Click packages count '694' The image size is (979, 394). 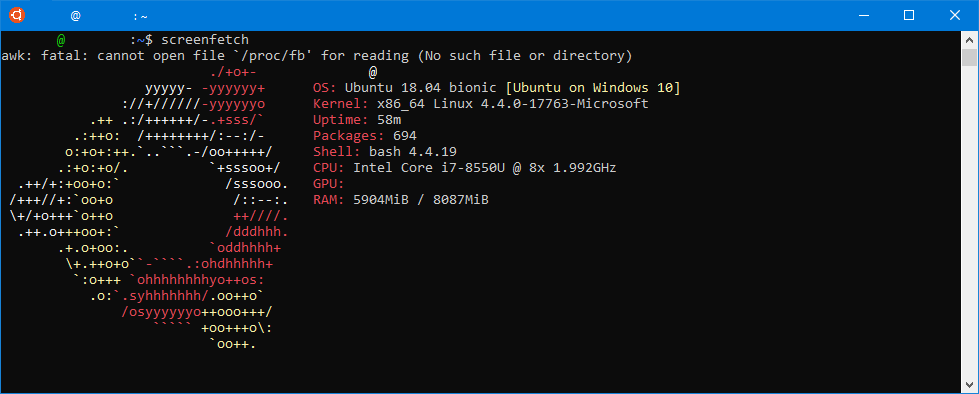click(x=405, y=136)
